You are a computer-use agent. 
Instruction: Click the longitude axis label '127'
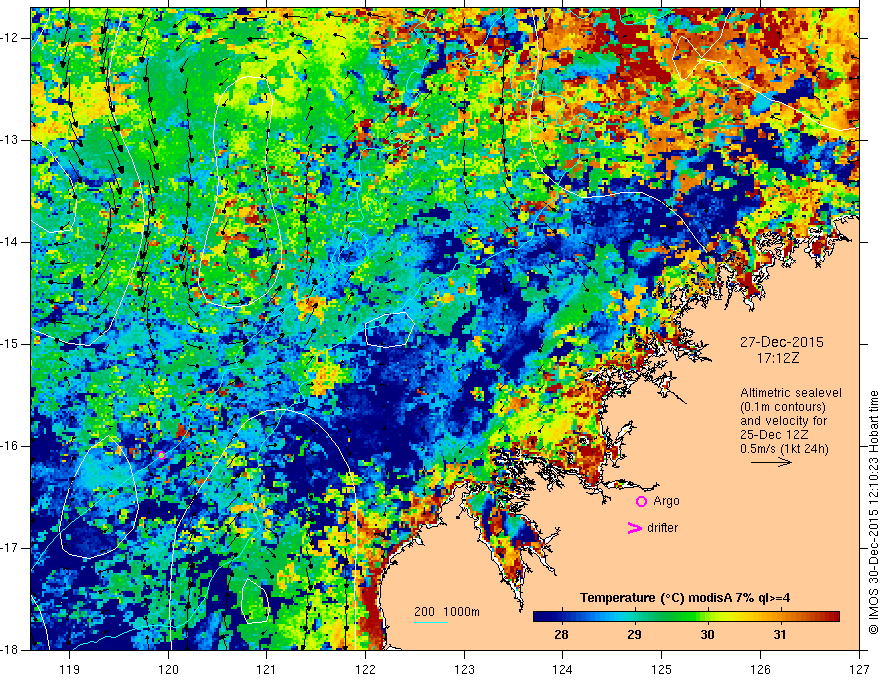click(859, 669)
